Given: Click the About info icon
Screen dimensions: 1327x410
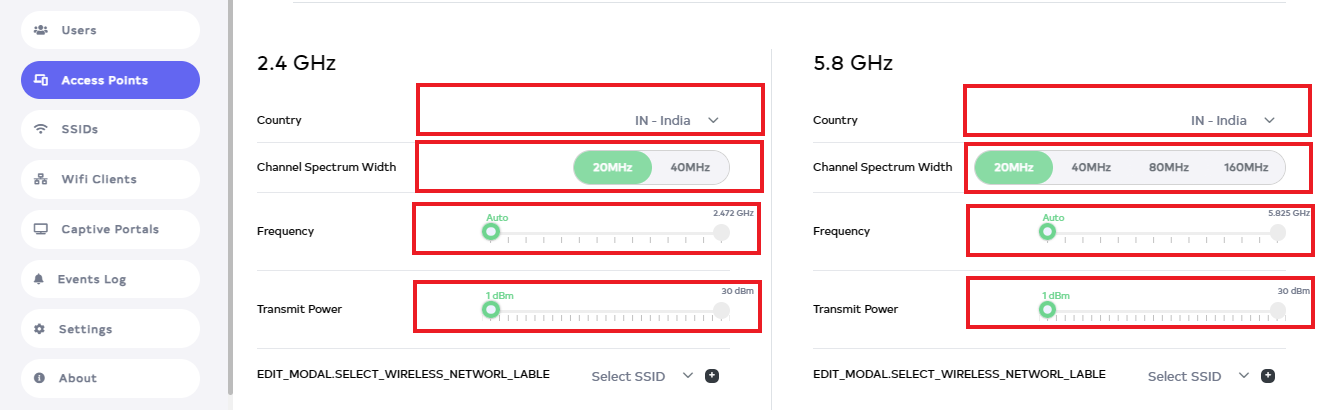Looking at the screenshot, I should (x=39, y=378).
